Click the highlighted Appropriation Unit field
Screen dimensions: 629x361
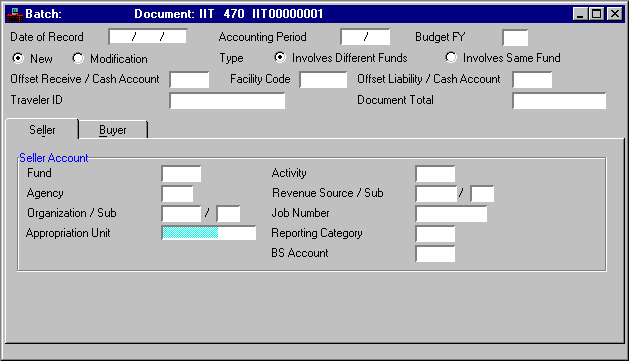(209, 233)
